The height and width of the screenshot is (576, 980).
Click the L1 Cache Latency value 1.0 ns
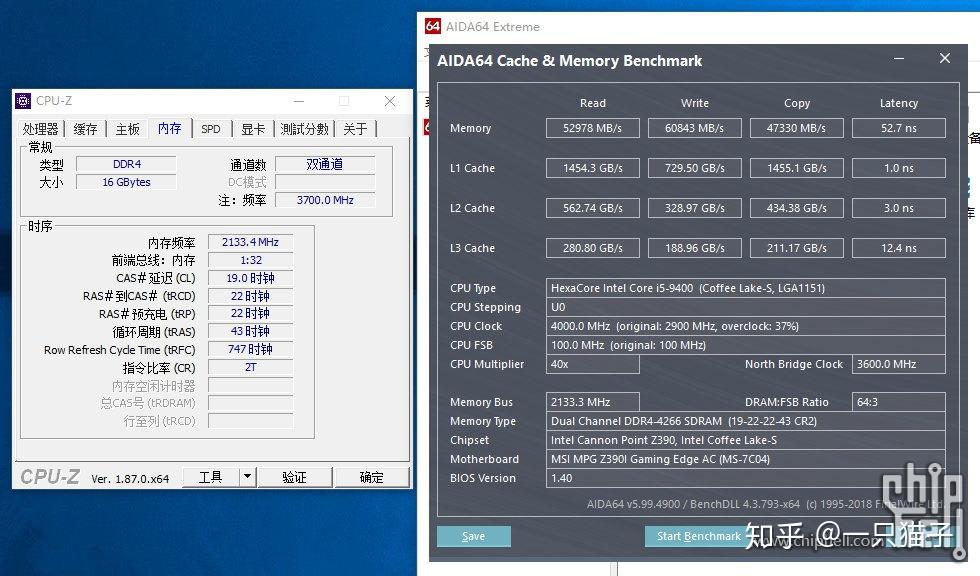pyautogui.click(x=899, y=168)
